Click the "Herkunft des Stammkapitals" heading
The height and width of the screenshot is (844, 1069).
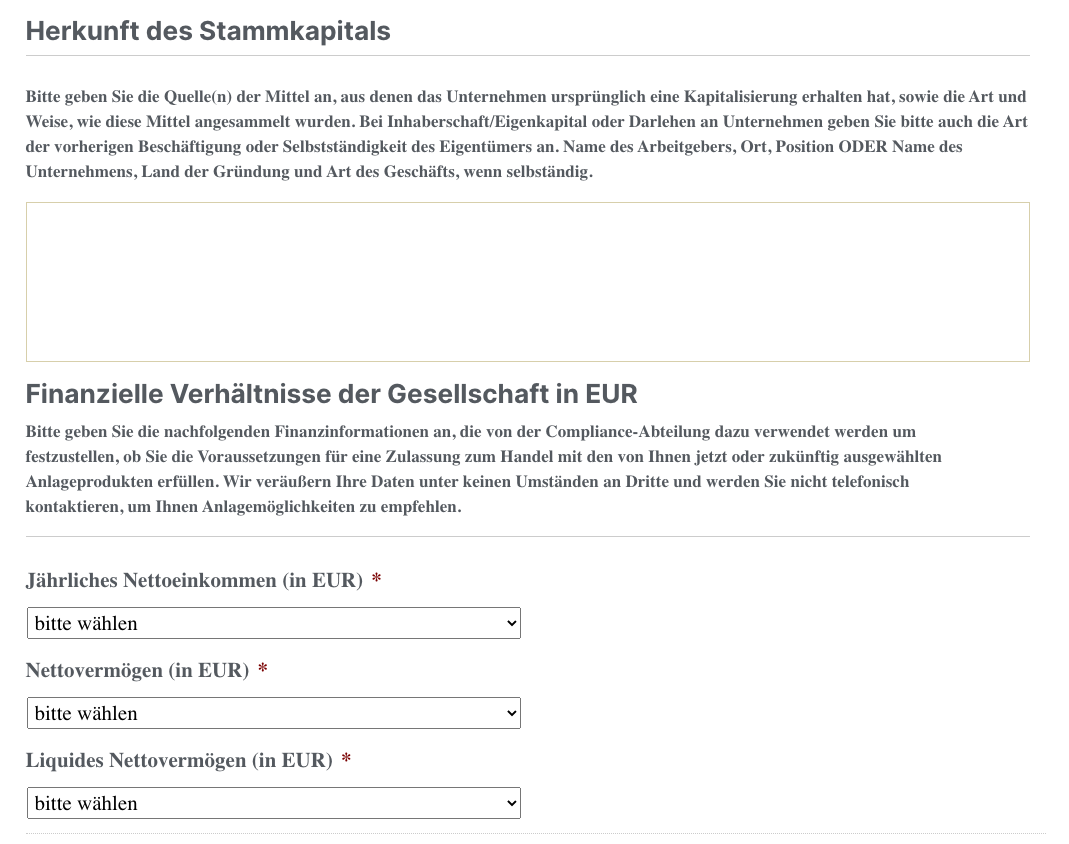click(208, 31)
